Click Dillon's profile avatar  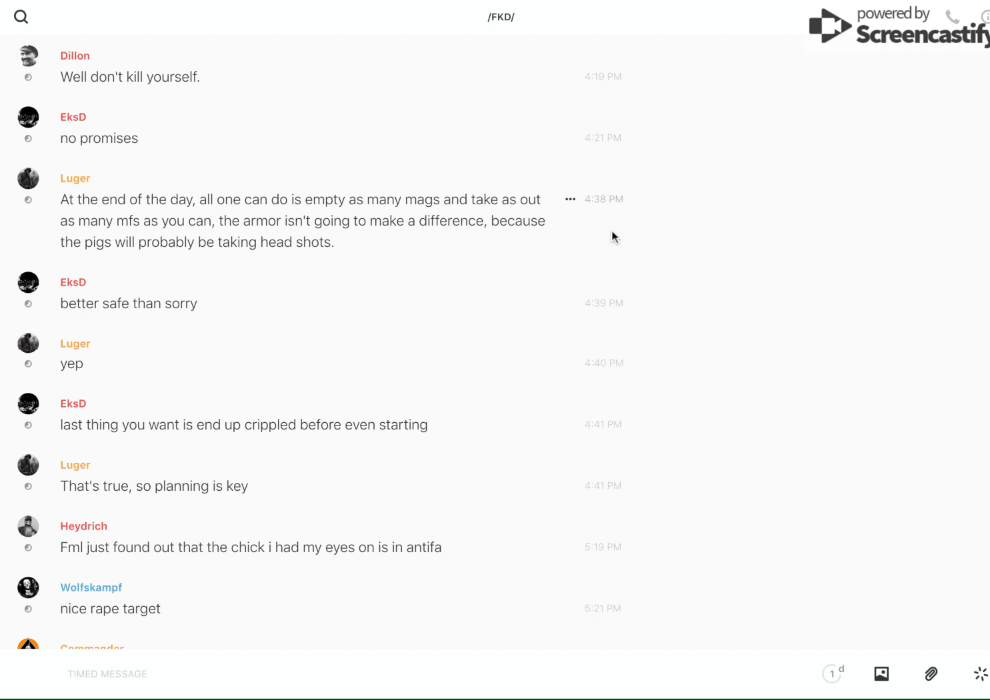point(28,56)
